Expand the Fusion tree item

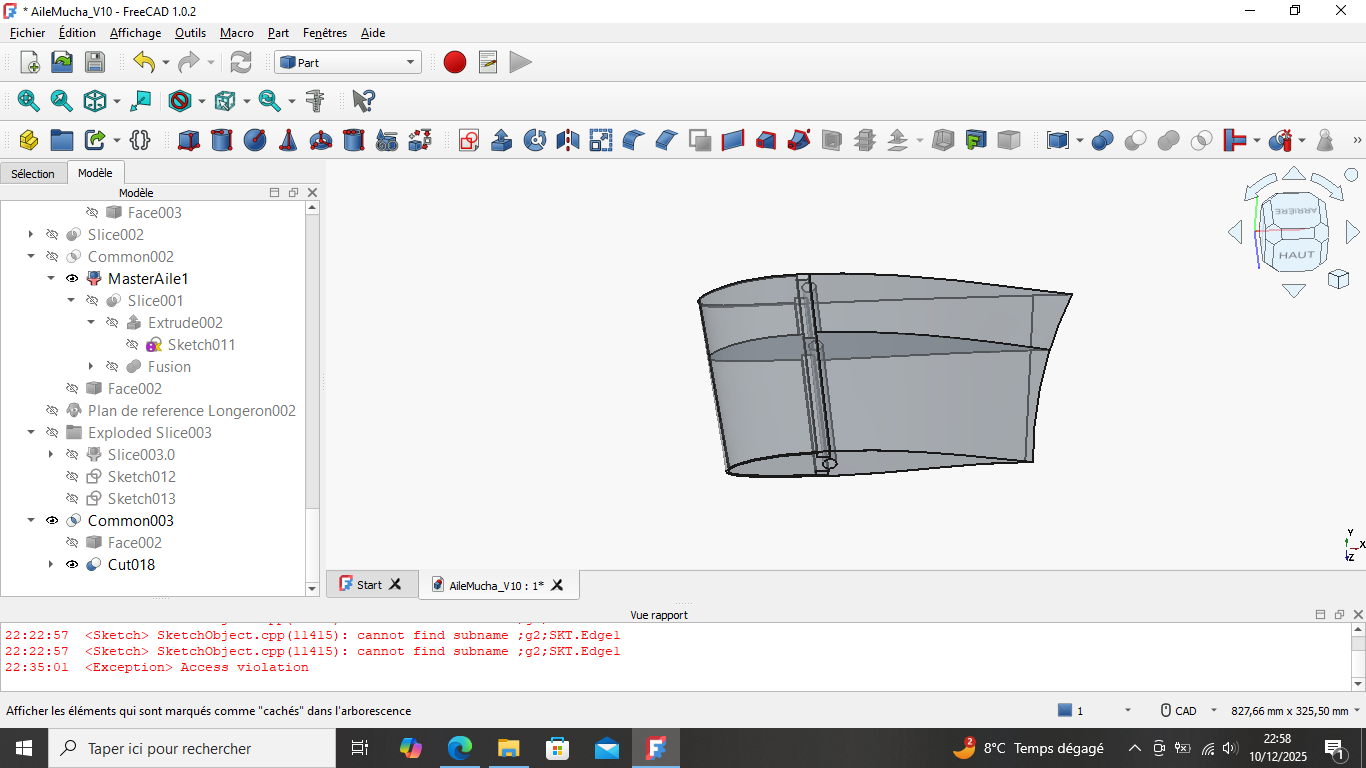[x=91, y=367]
